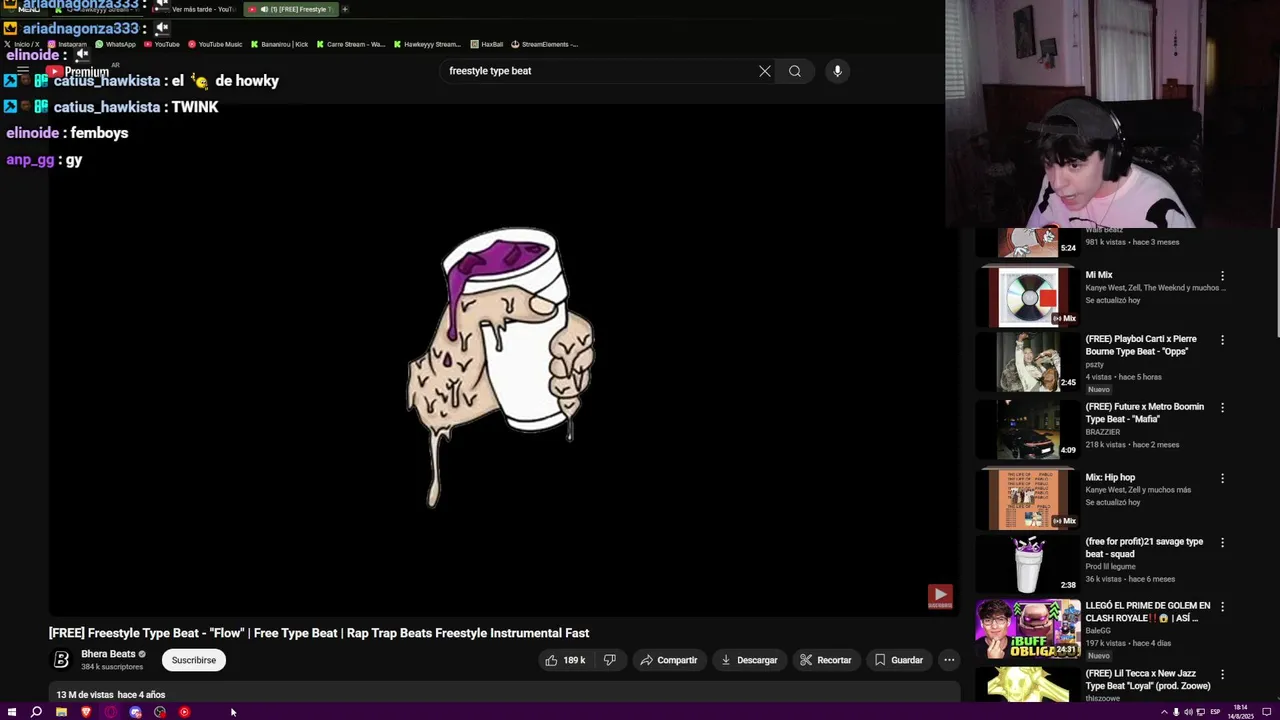Viewport: 1280px width, 720px height.
Task: Share the video using Compartir
Action: coord(668,660)
